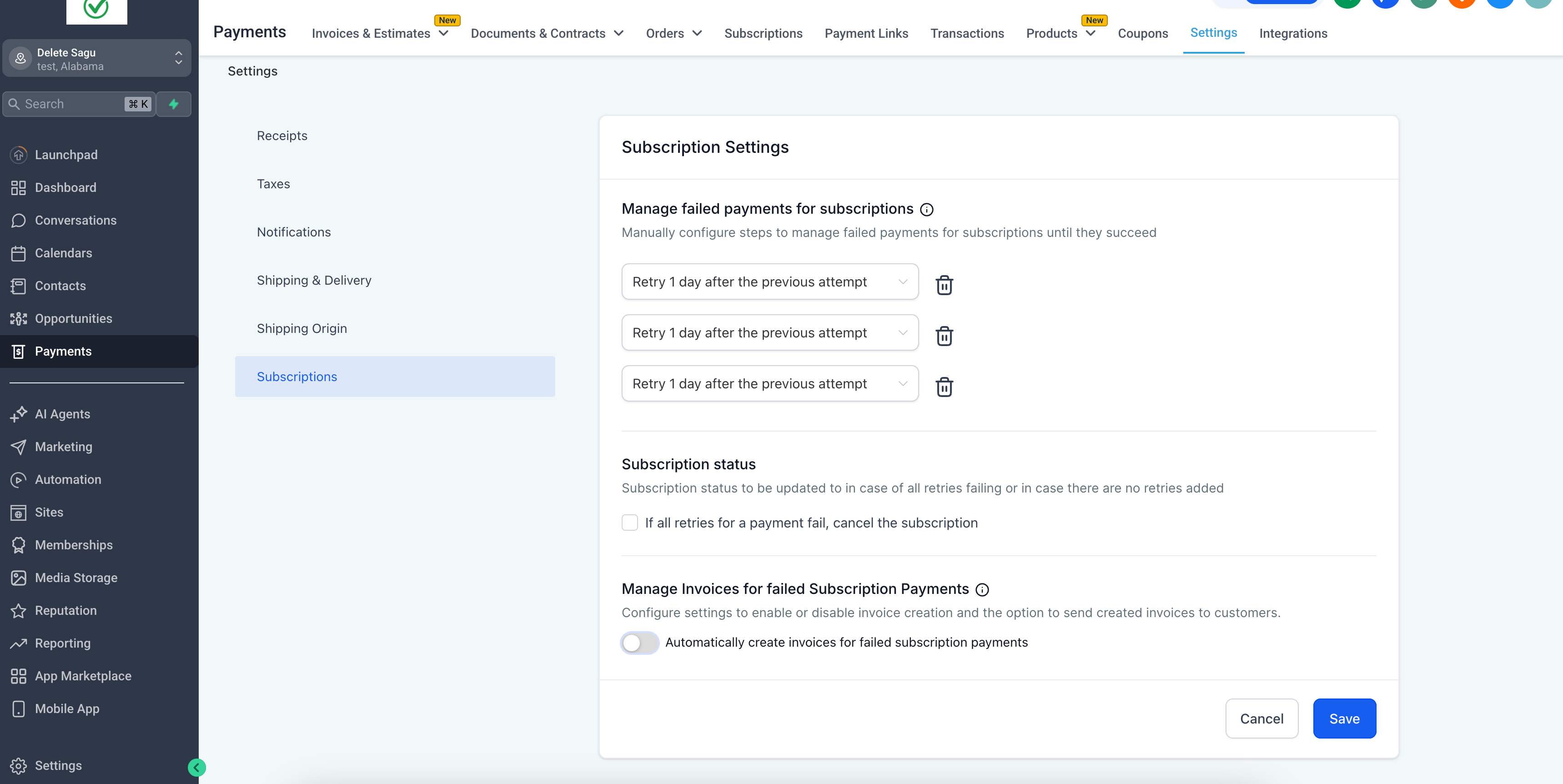Expand the Delete Sagu account switcher
This screenshot has height=784, width=1563.
point(97,59)
